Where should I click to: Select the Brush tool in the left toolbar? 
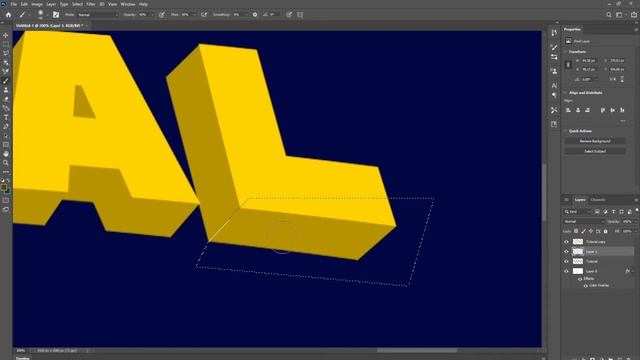coord(6,81)
